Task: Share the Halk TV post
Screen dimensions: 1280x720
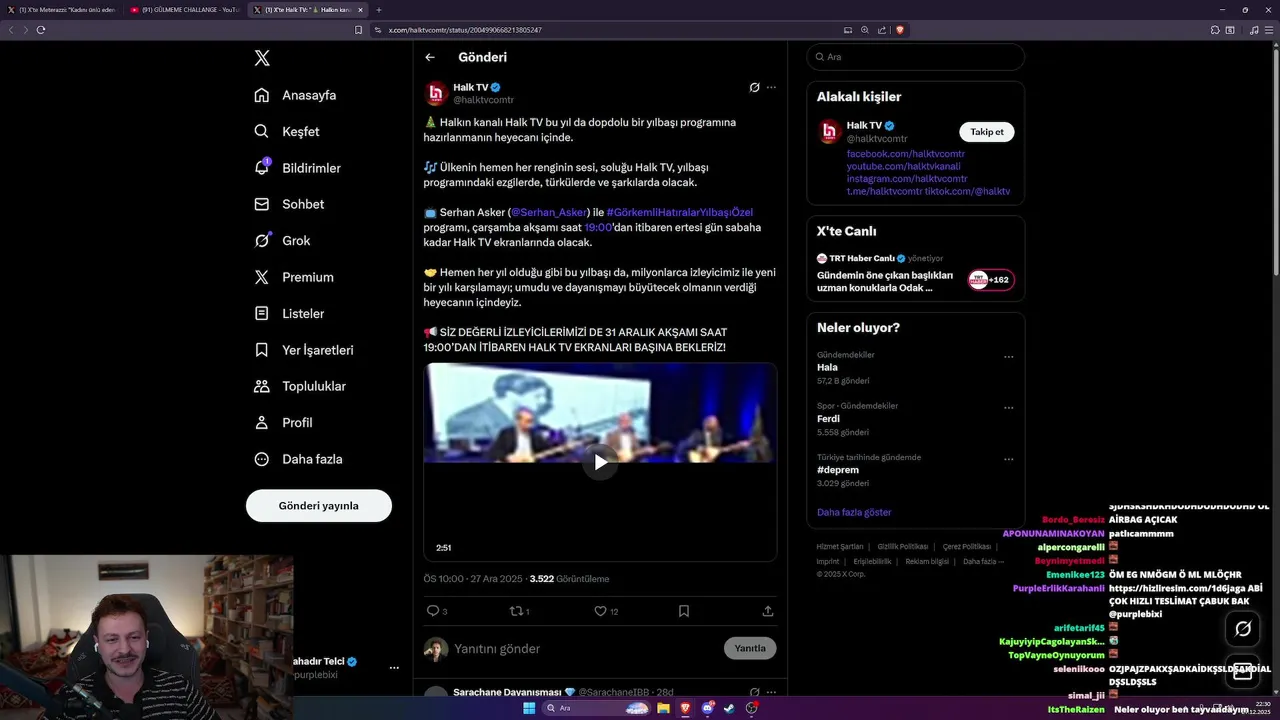Action: point(768,611)
